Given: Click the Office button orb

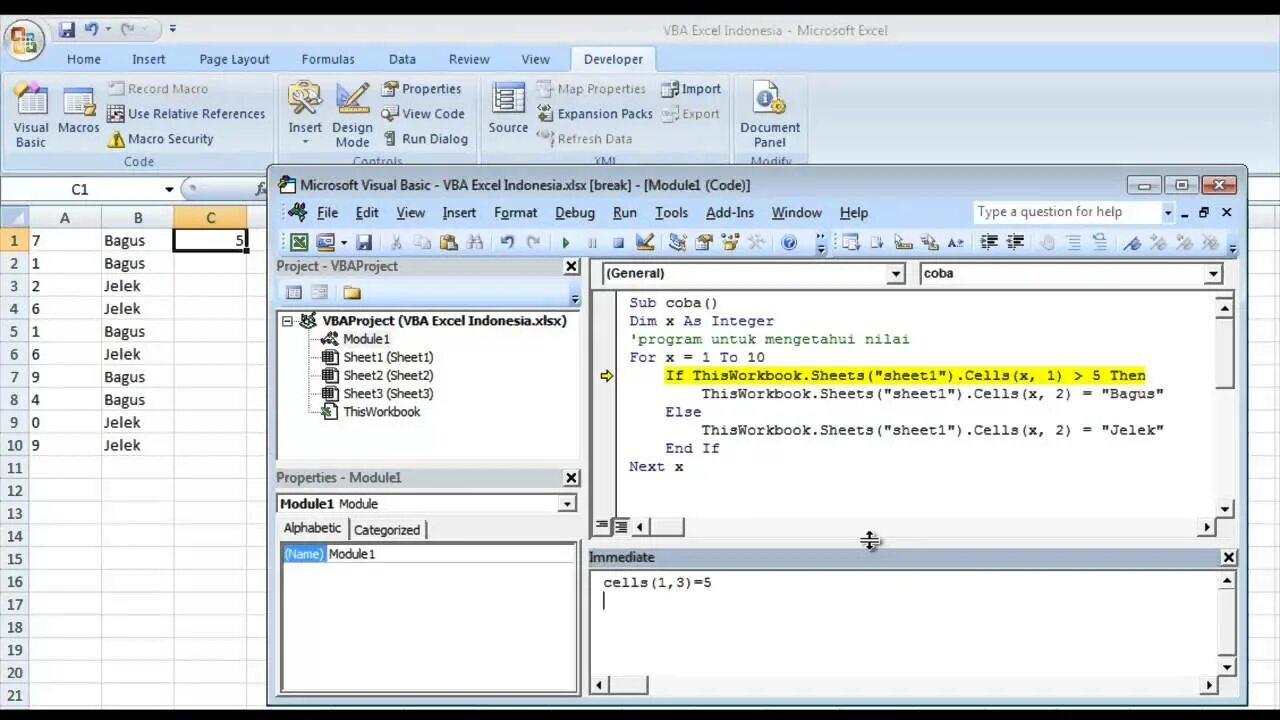Looking at the screenshot, I should pyautogui.click(x=23, y=39).
